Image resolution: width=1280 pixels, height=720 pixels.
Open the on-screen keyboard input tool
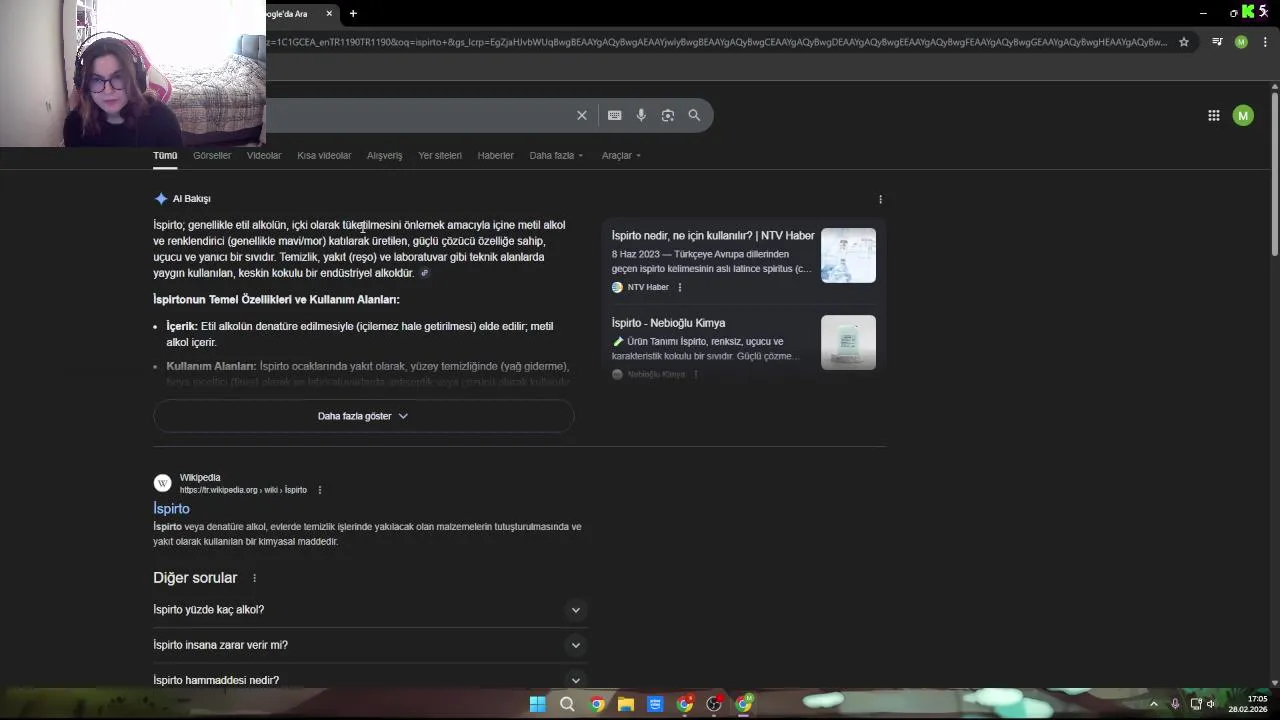pyautogui.click(x=614, y=115)
